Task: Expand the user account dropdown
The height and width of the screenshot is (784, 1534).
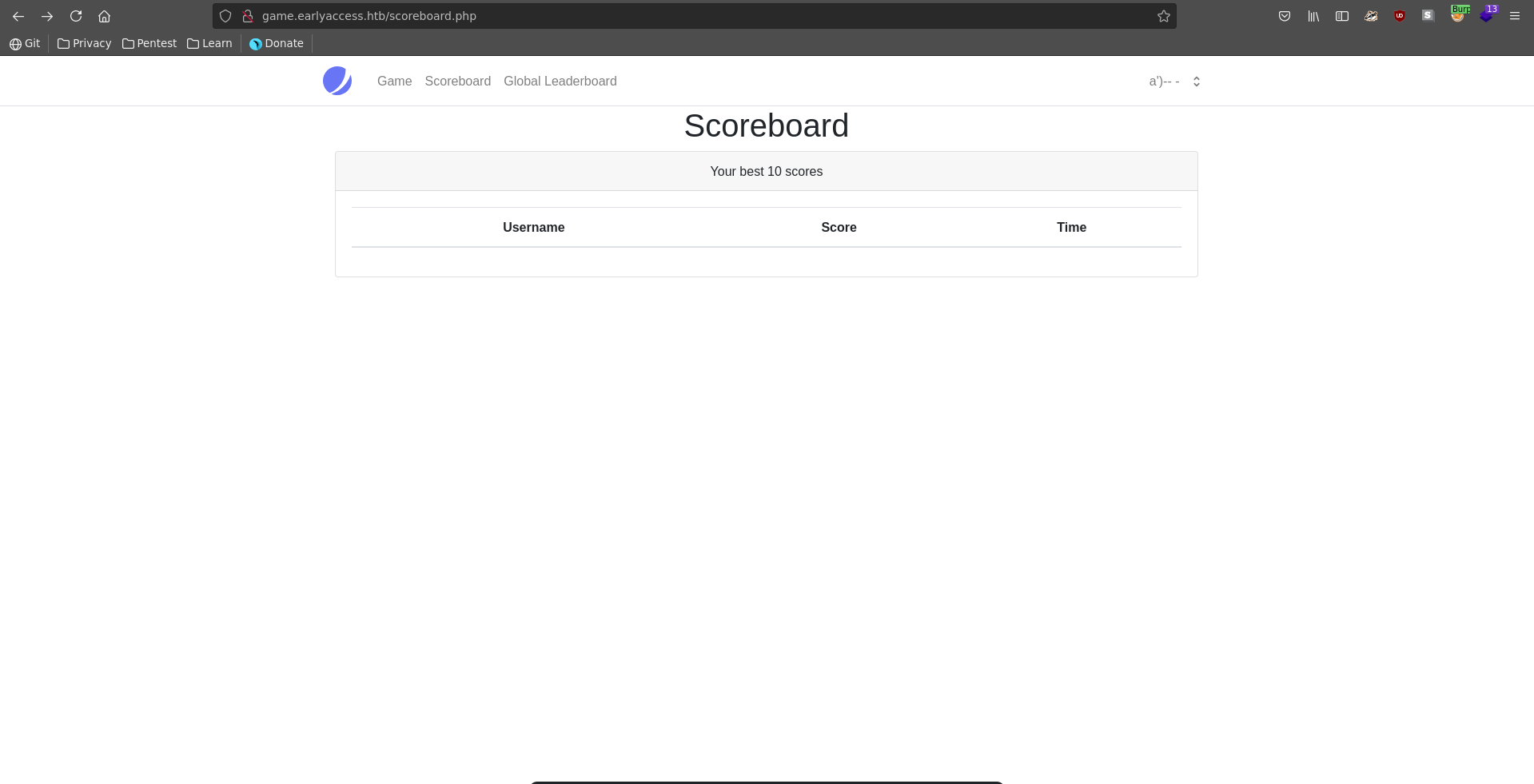Action: click(x=1174, y=82)
